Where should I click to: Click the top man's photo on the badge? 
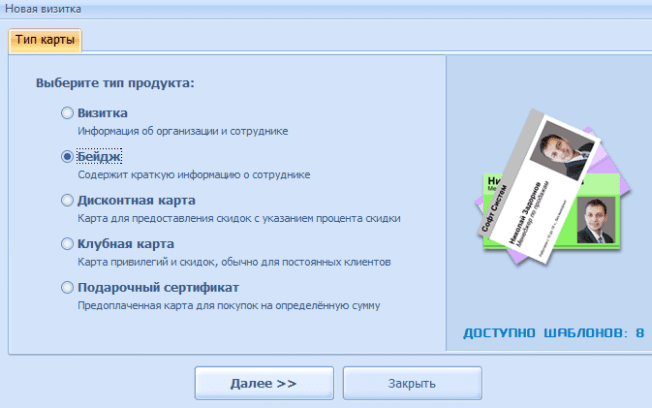click(557, 151)
